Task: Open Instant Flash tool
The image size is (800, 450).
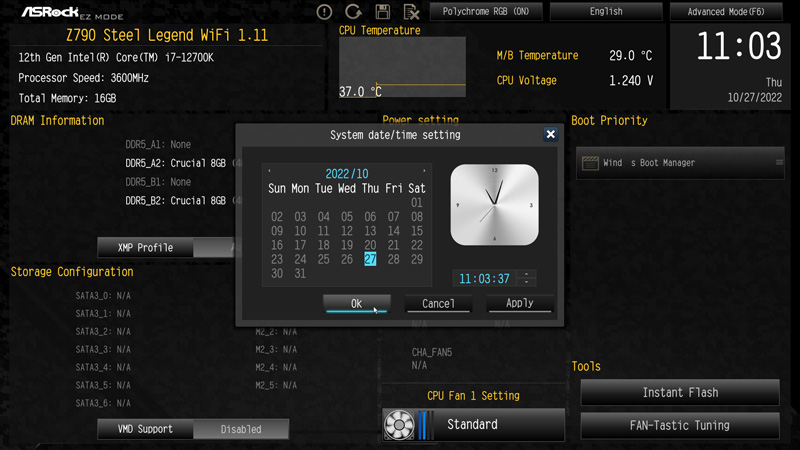Action: click(680, 392)
